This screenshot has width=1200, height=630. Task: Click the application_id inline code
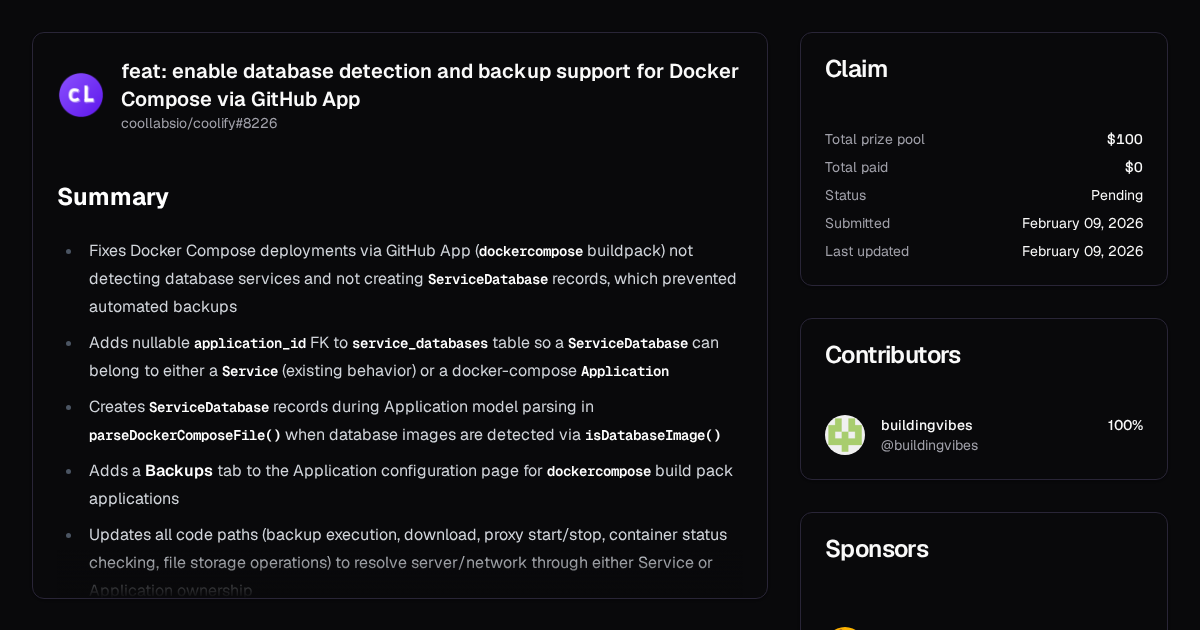[250, 343]
